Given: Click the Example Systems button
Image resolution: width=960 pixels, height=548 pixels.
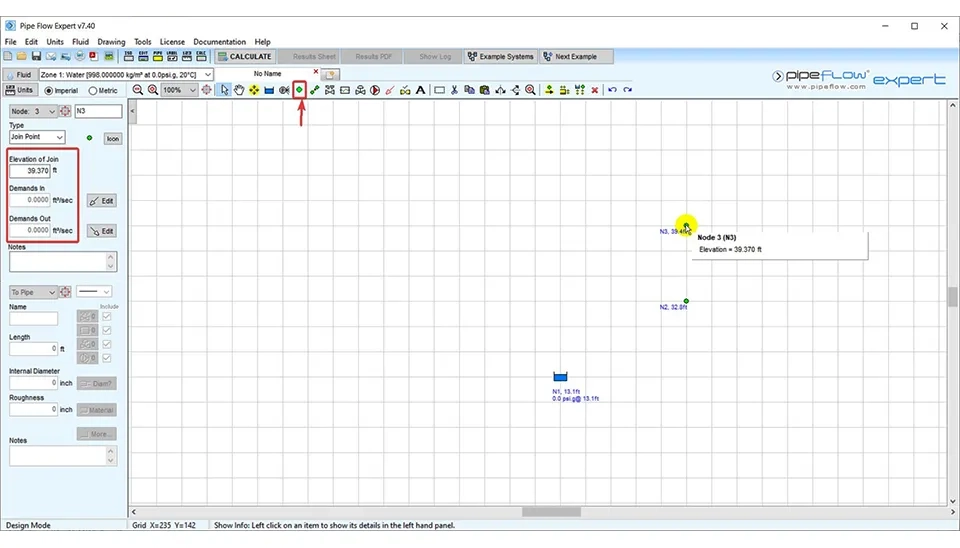Looking at the screenshot, I should point(501,57).
